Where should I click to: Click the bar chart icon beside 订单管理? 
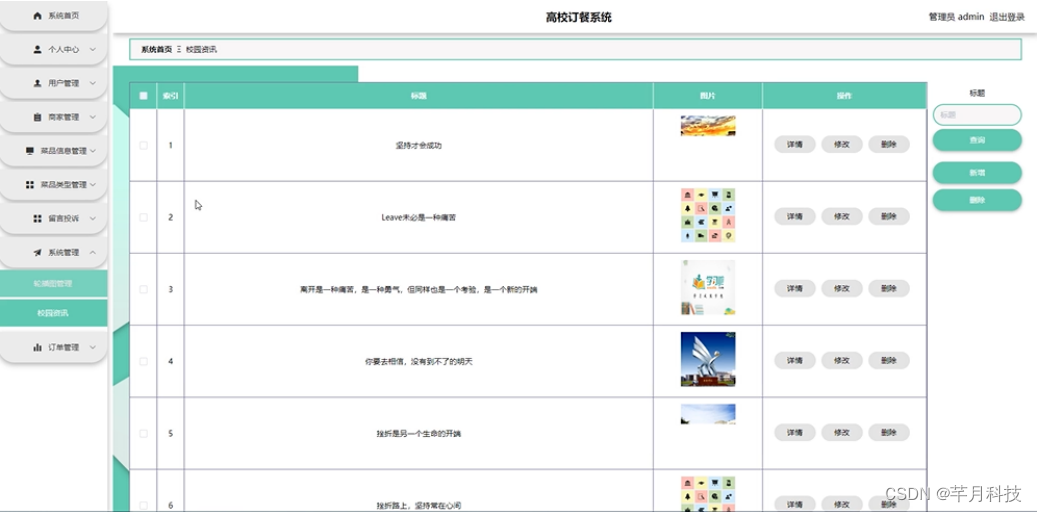pos(37,347)
